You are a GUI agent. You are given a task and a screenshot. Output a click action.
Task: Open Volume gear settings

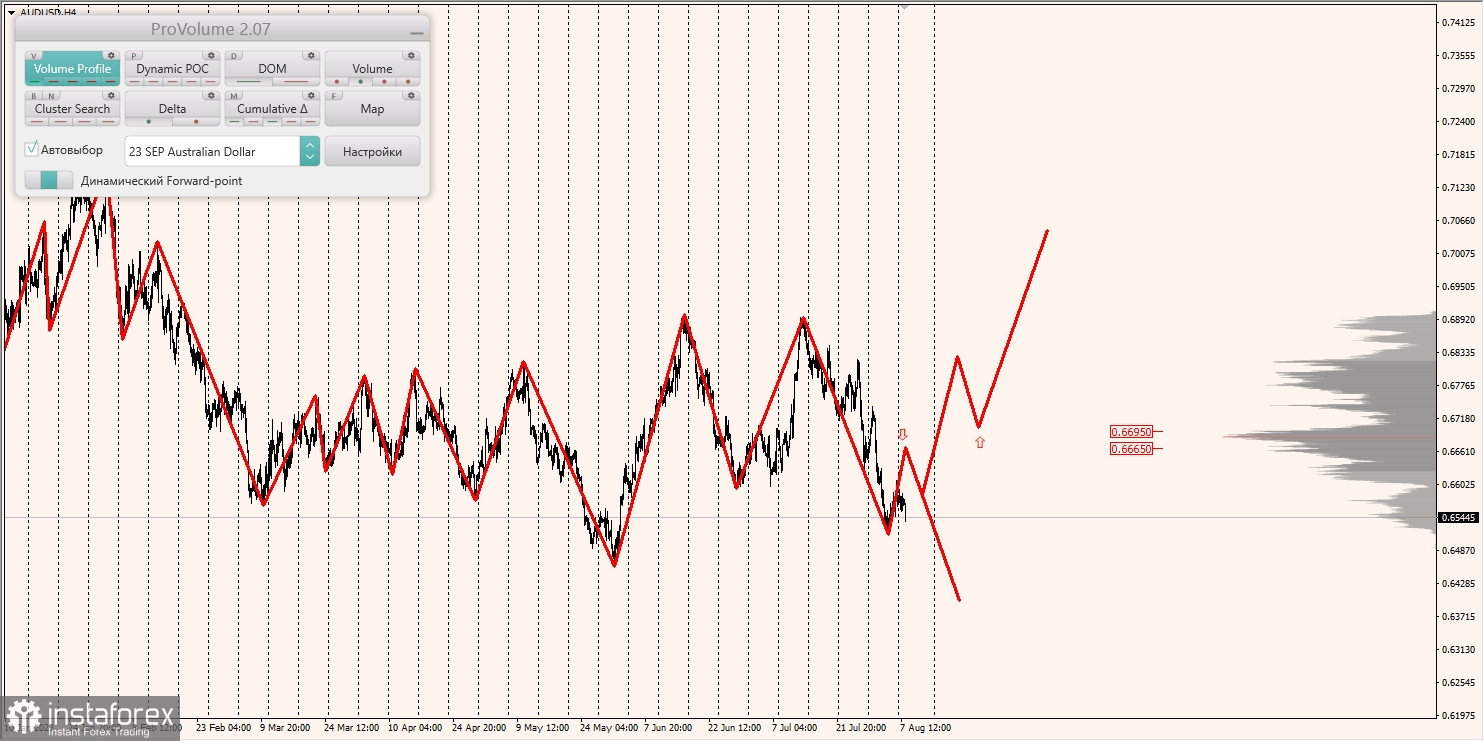pos(411,55)
